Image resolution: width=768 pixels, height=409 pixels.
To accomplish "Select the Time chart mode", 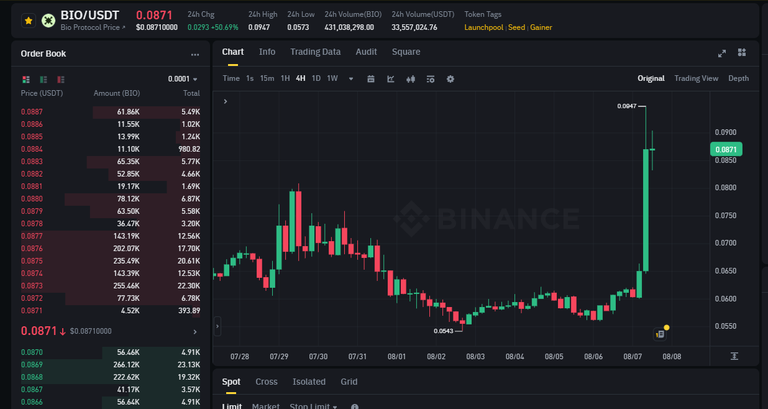I will (x=231, y=78).
